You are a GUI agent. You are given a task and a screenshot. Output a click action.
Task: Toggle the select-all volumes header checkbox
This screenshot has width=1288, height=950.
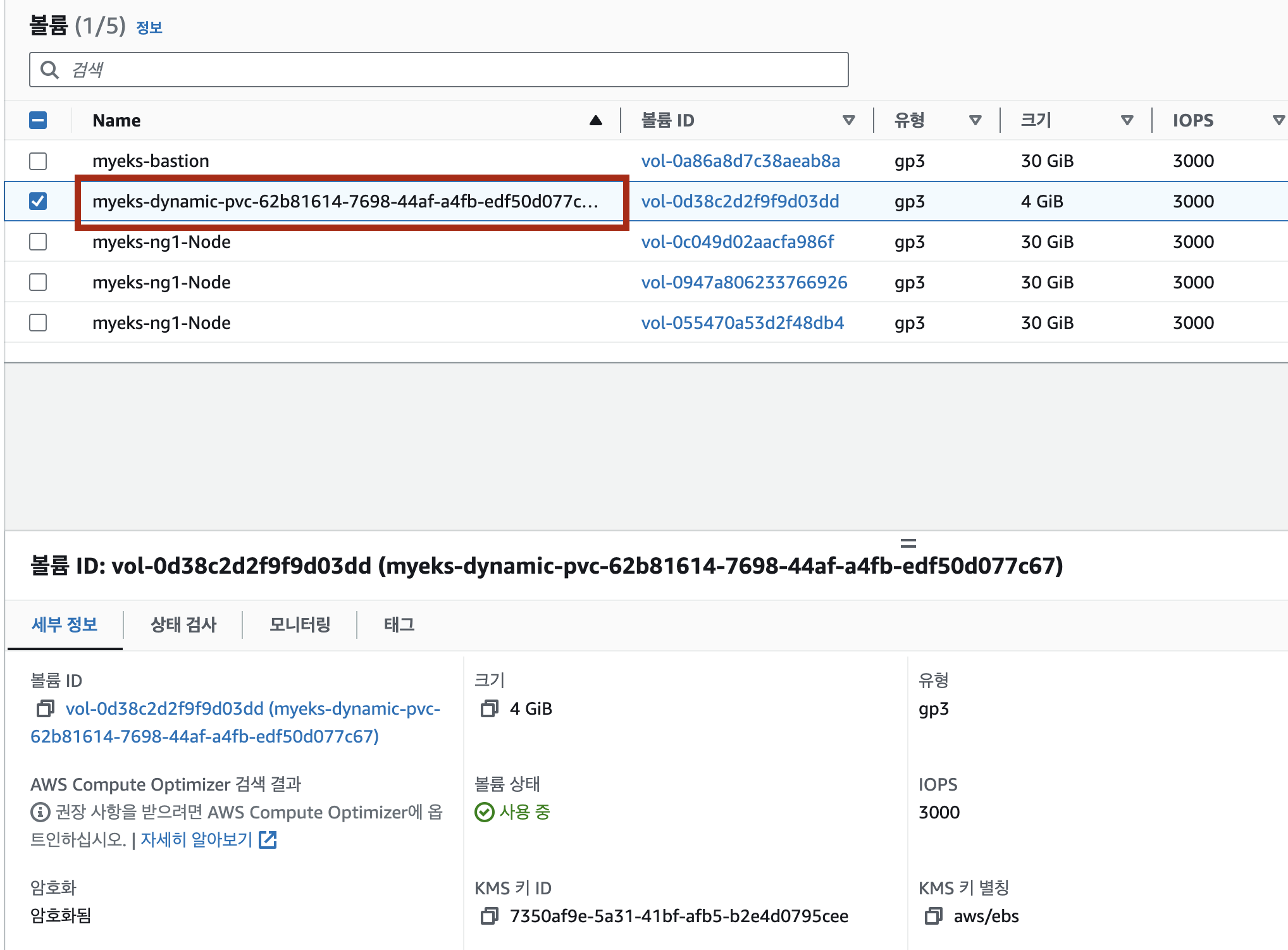(x=38, y=120)
